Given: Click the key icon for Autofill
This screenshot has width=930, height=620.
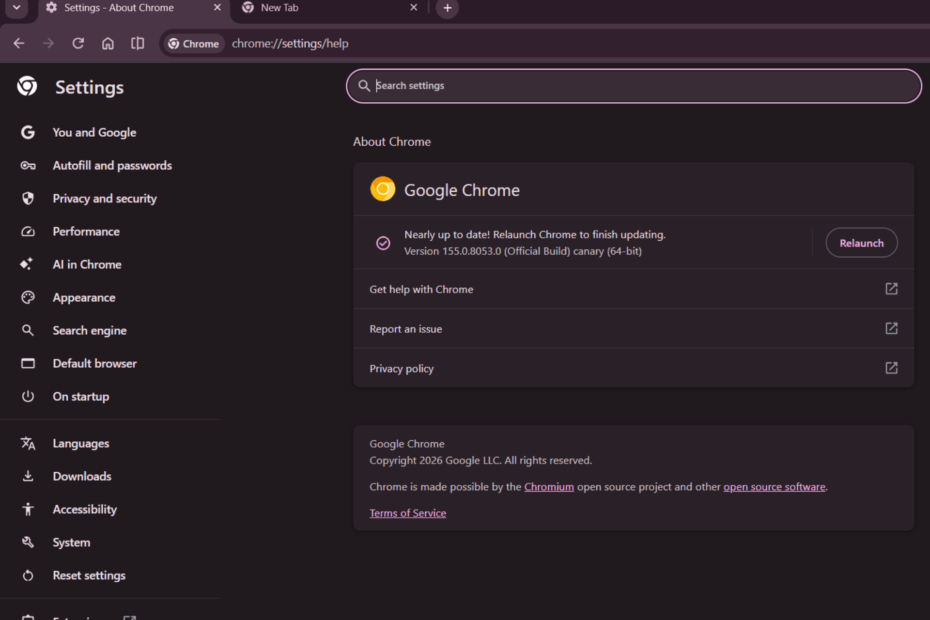Looking at the screenshot, I should 28,166.
